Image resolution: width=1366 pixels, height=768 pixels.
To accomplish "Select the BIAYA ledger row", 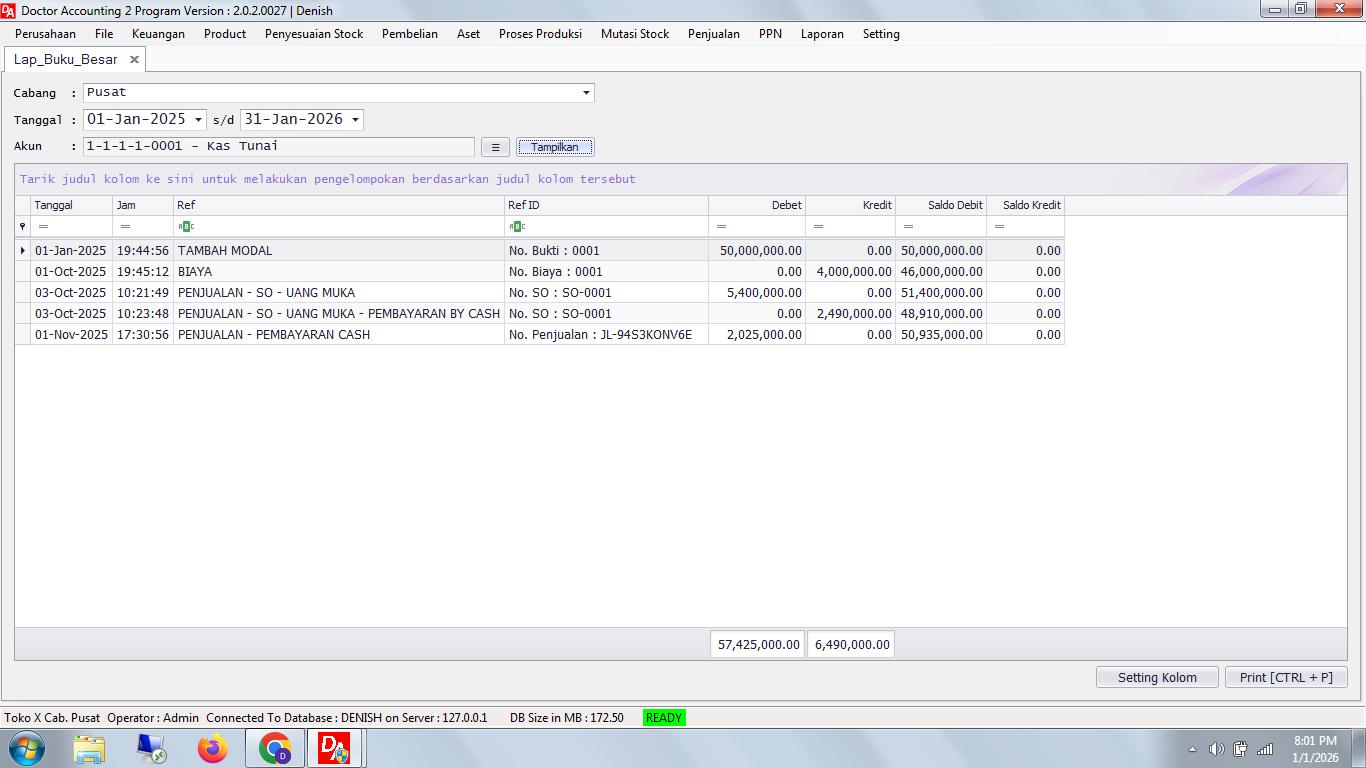I will (x=340, y=272).
